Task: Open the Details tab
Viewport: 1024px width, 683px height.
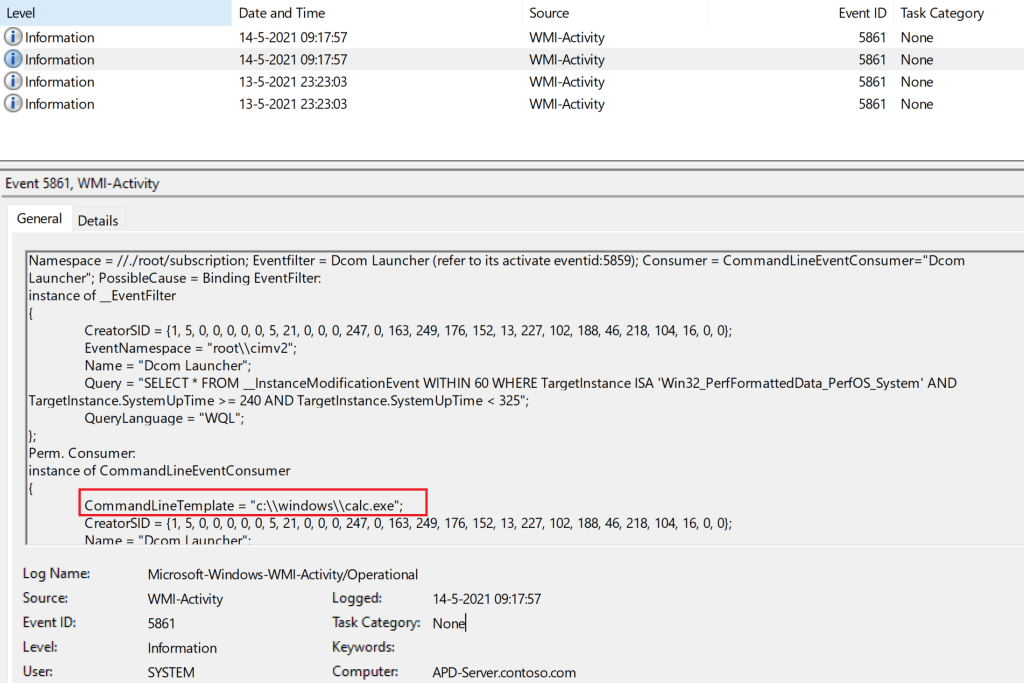Action: [x=98, y=220]
